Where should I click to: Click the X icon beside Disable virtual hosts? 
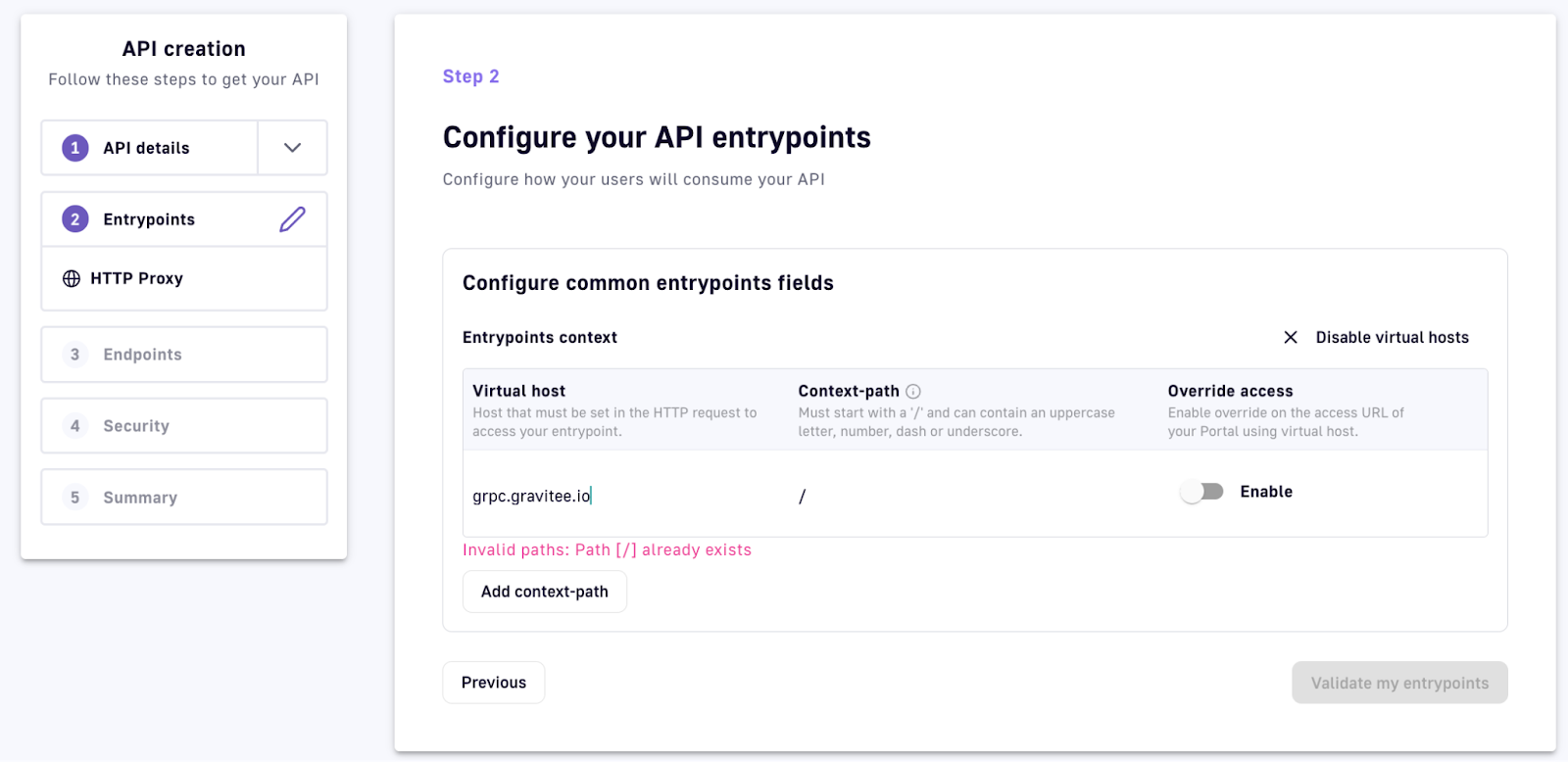pos(1291,338)
